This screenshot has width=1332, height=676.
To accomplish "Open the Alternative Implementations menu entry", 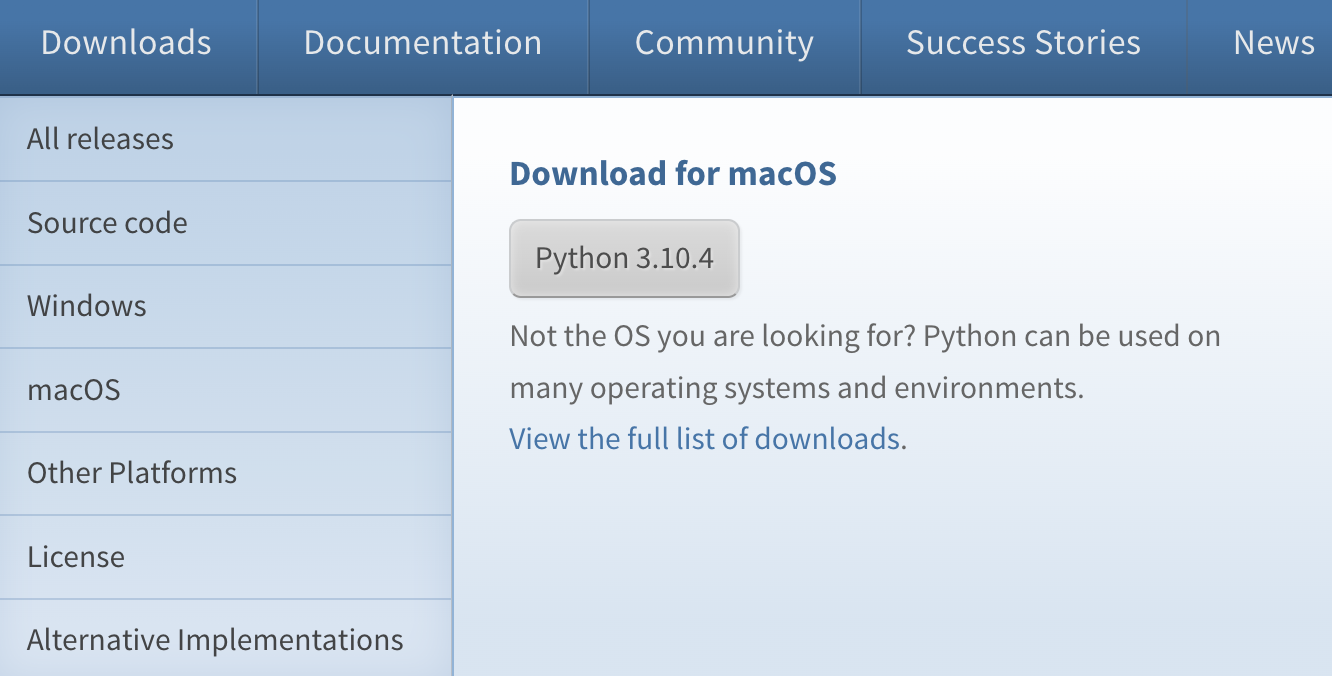I will coord(215,640).
